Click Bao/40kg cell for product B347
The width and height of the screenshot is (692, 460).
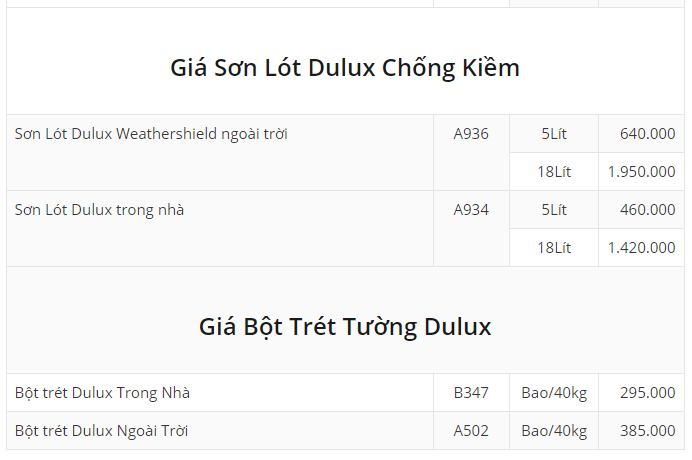tap(554, 393)
